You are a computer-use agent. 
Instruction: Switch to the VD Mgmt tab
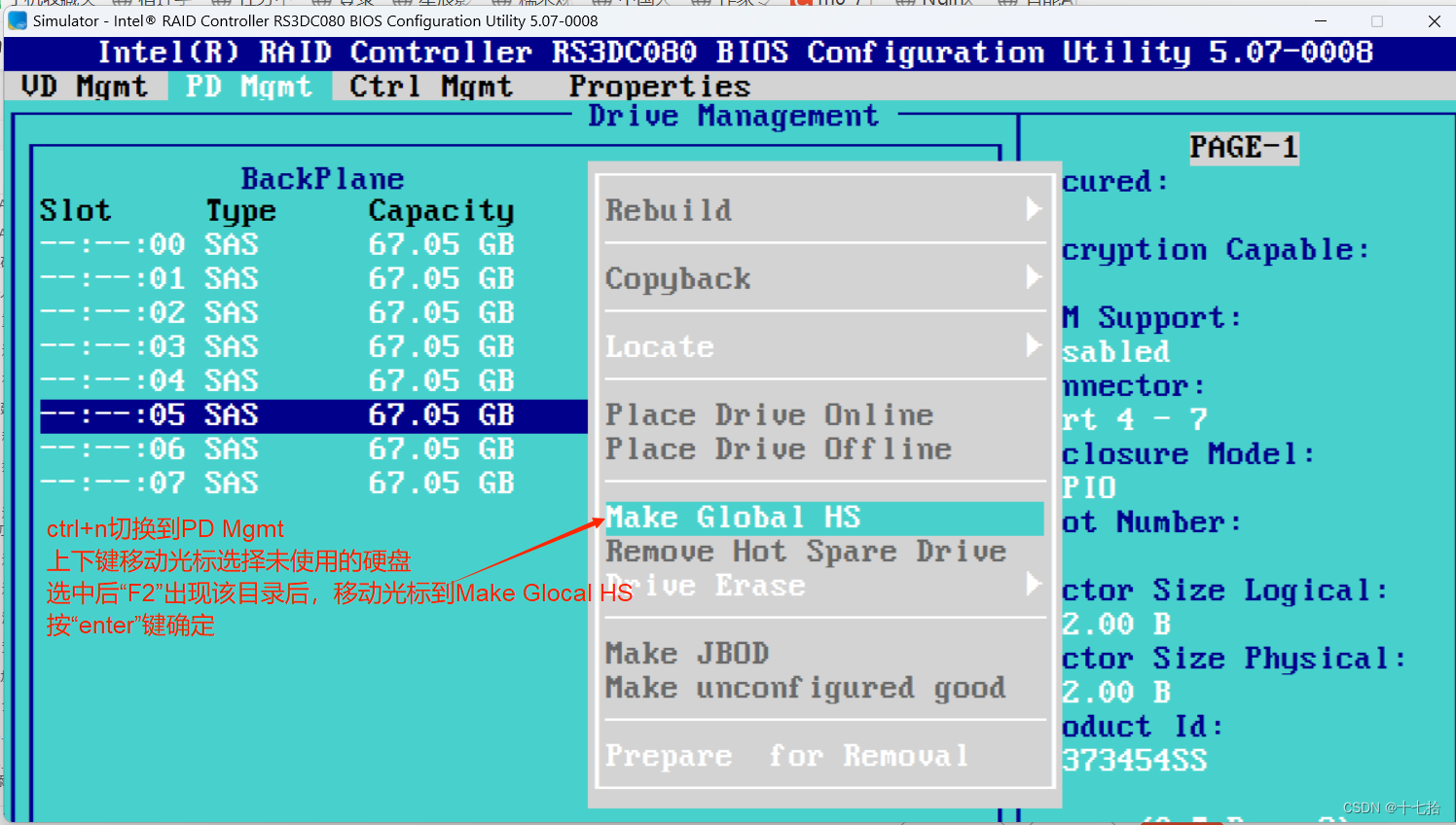coord(85,87)
